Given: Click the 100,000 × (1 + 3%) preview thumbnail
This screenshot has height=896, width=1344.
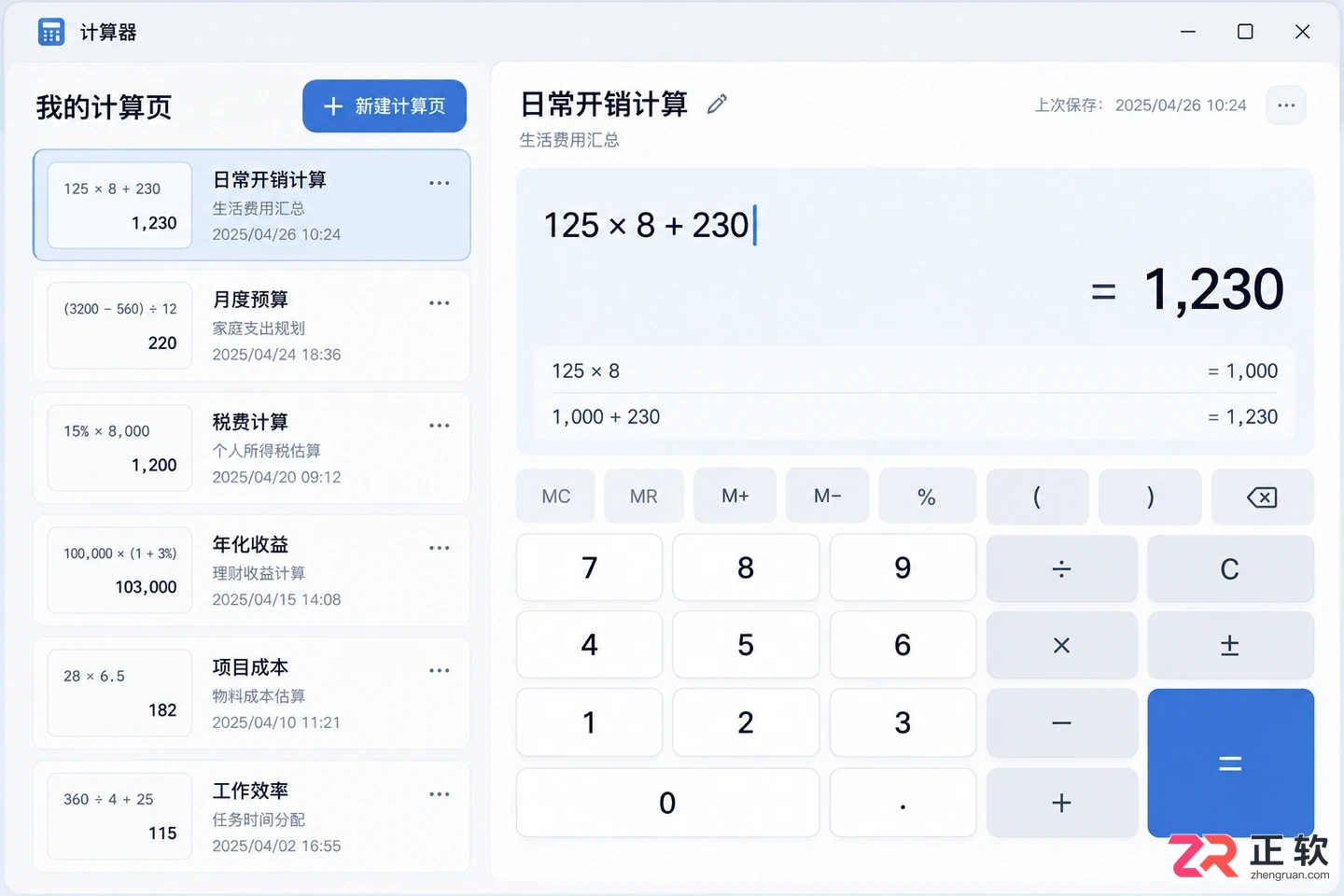Looking at the screenshot, I should (x=119, y=570).
